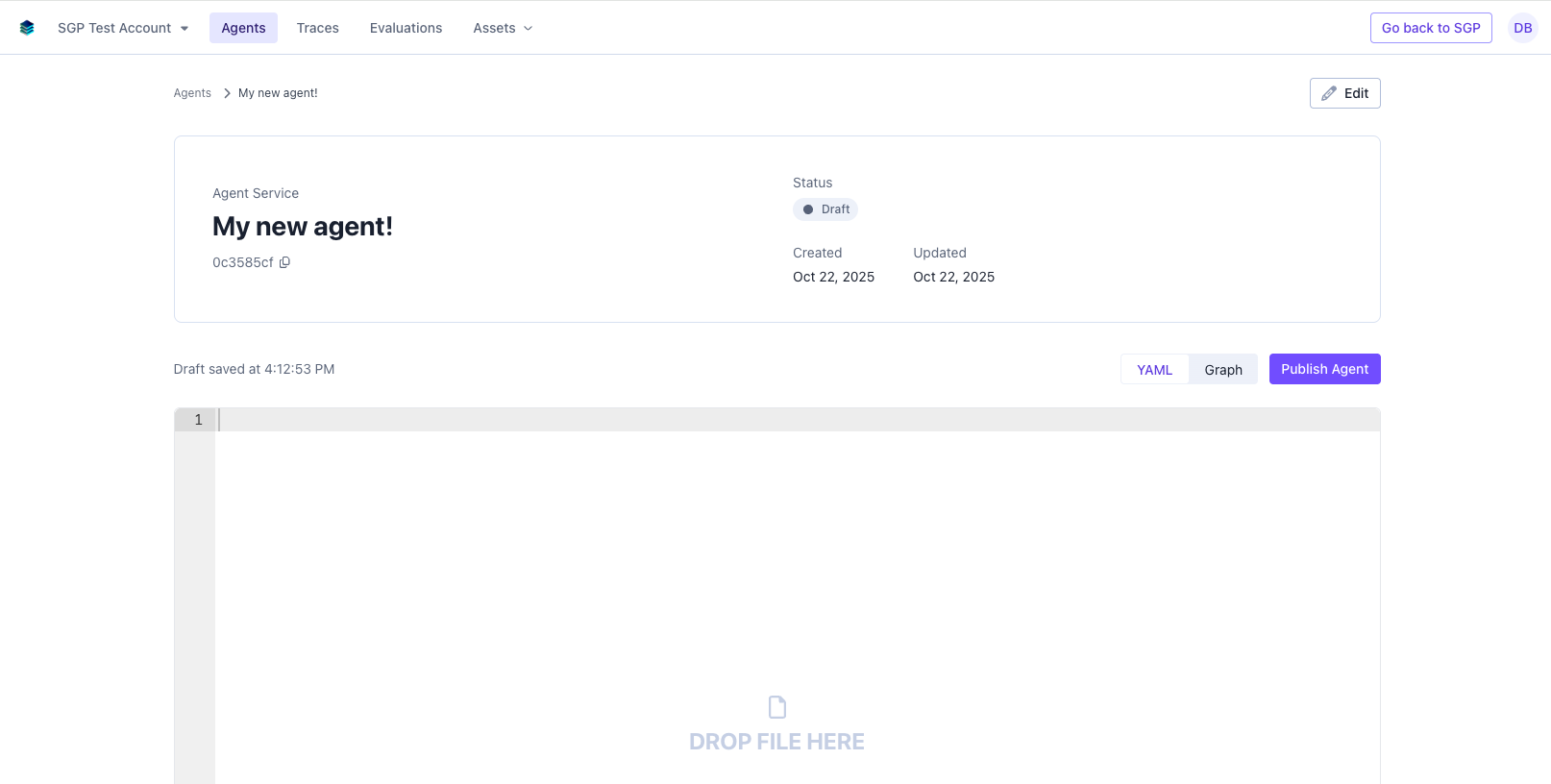Click the My new agent! heading
Viewport: 1551px width, 784px height.
(x=303, y=227)
